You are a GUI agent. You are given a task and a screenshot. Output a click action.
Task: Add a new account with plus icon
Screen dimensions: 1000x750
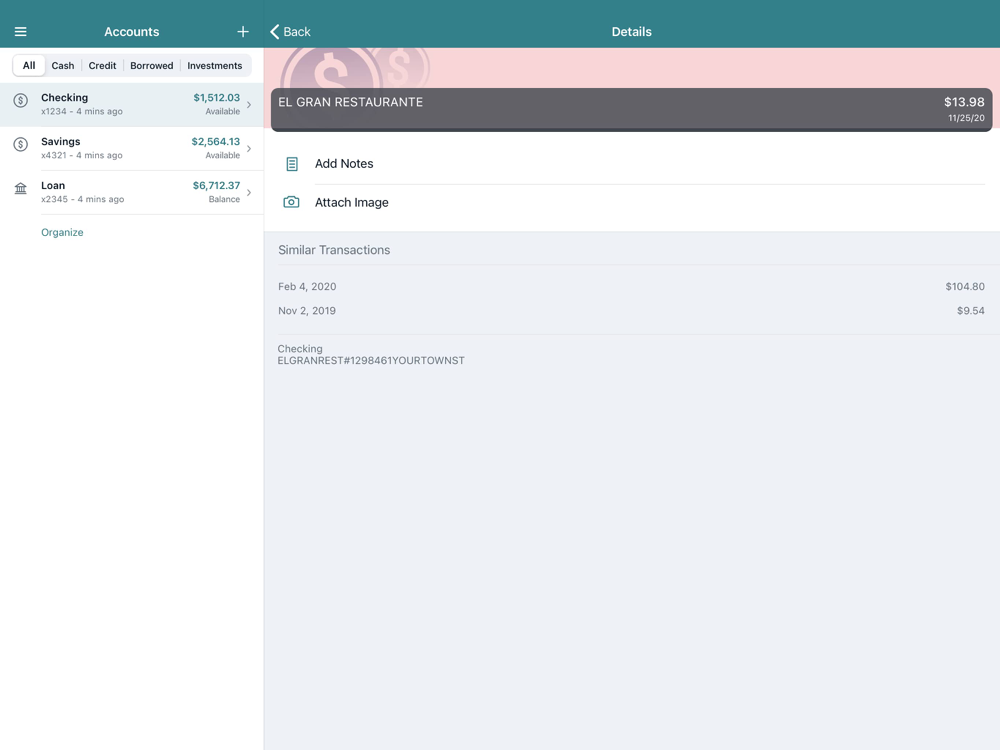click(x=243, y=32)
